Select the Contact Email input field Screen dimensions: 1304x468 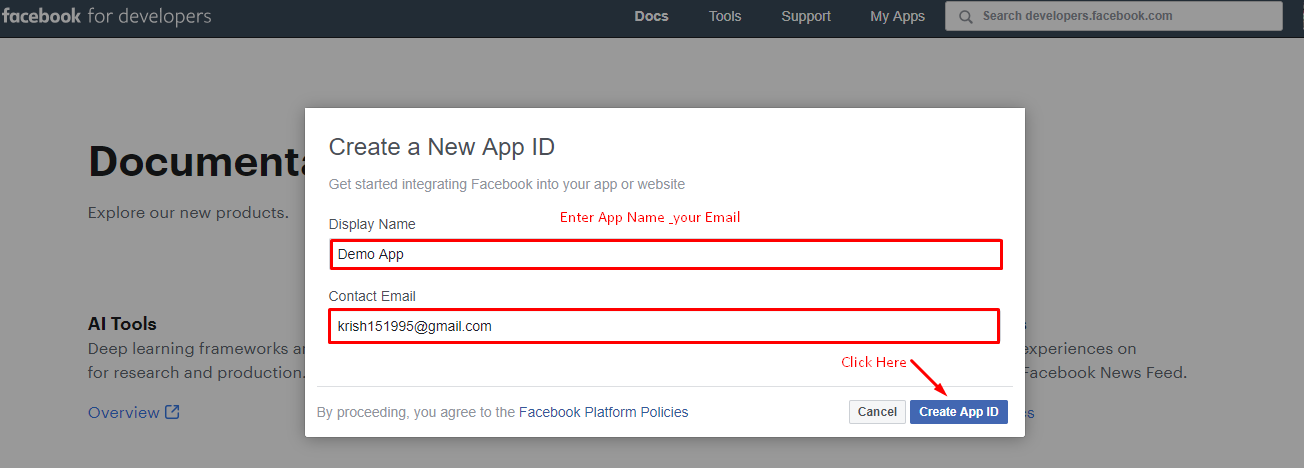pyautogui.click(x=664, y=326)
